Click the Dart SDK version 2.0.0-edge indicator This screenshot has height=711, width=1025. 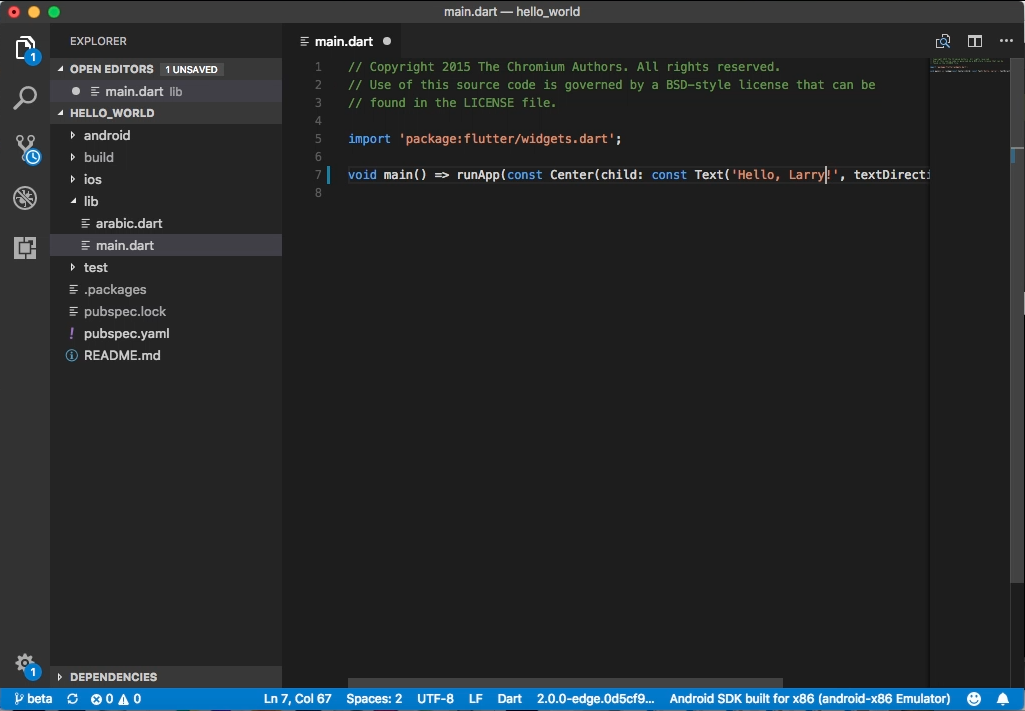pyautogui.click(x=596, y=699)
